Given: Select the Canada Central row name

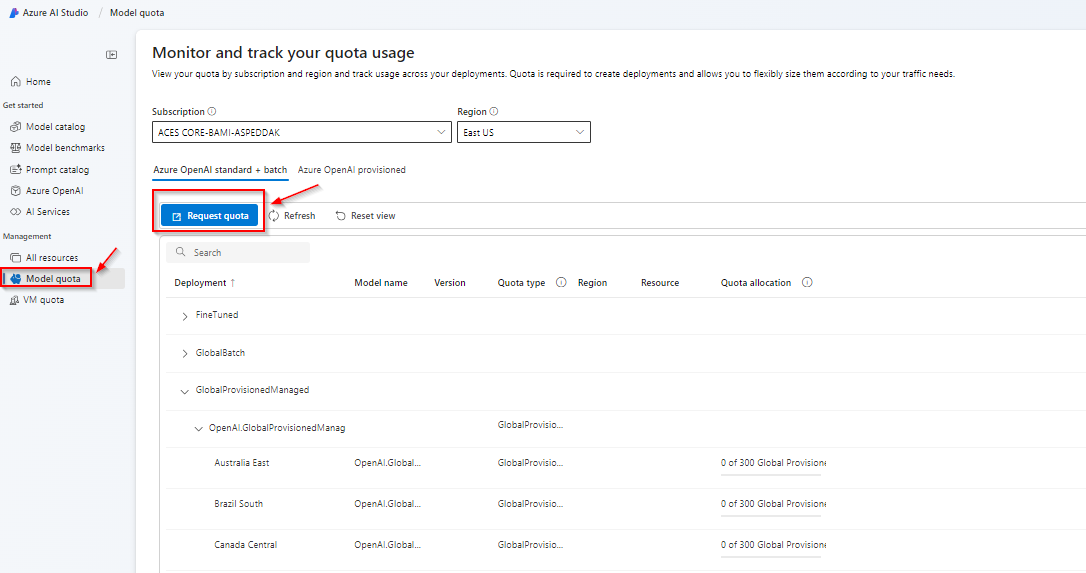Looking at the screenshot, I should pos(246,545).
